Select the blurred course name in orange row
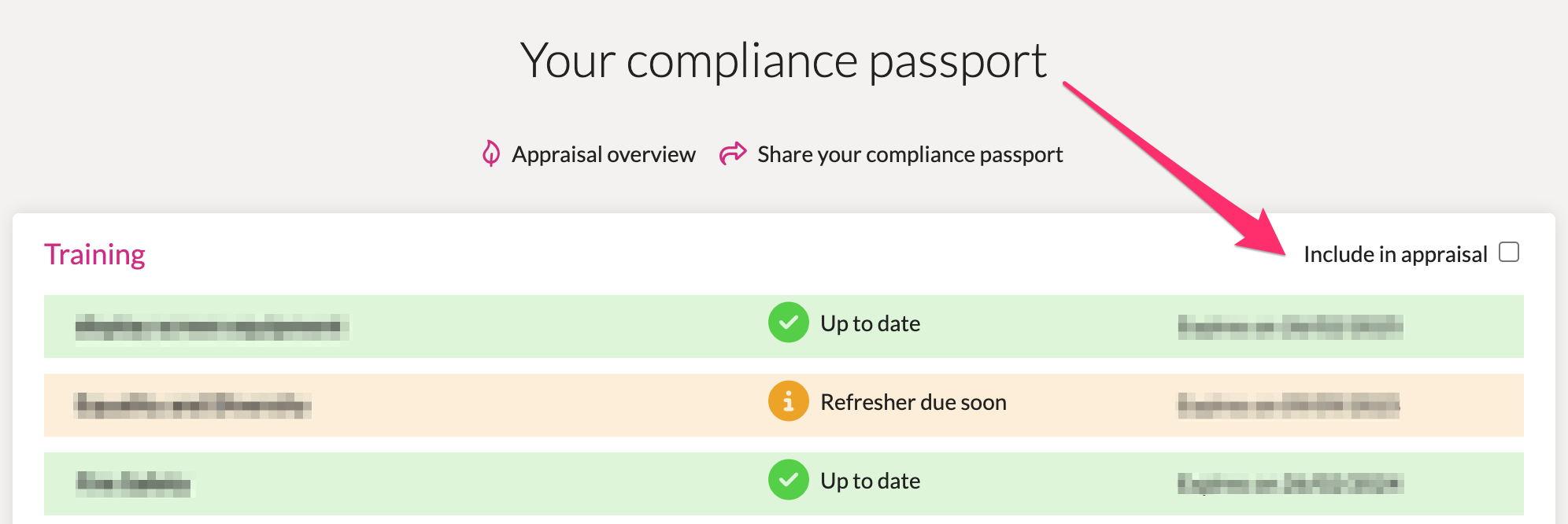 pos(193,405)
